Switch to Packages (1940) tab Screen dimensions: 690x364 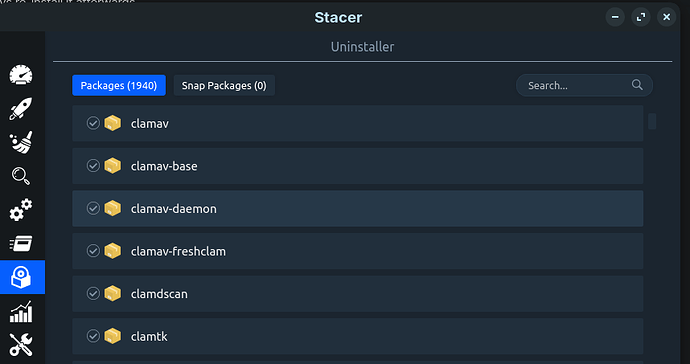click(x=119, y=85)
